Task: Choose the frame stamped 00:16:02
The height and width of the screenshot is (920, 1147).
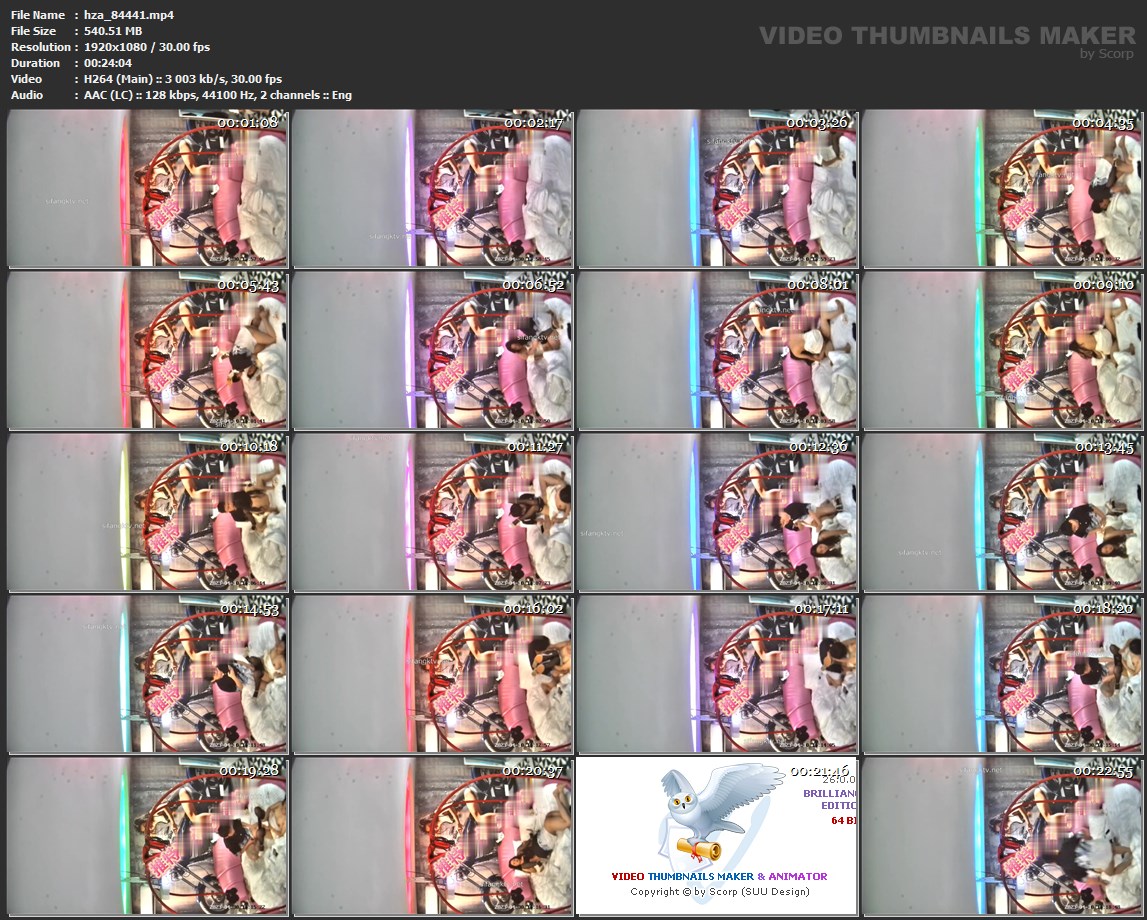Action: (432, 674)
